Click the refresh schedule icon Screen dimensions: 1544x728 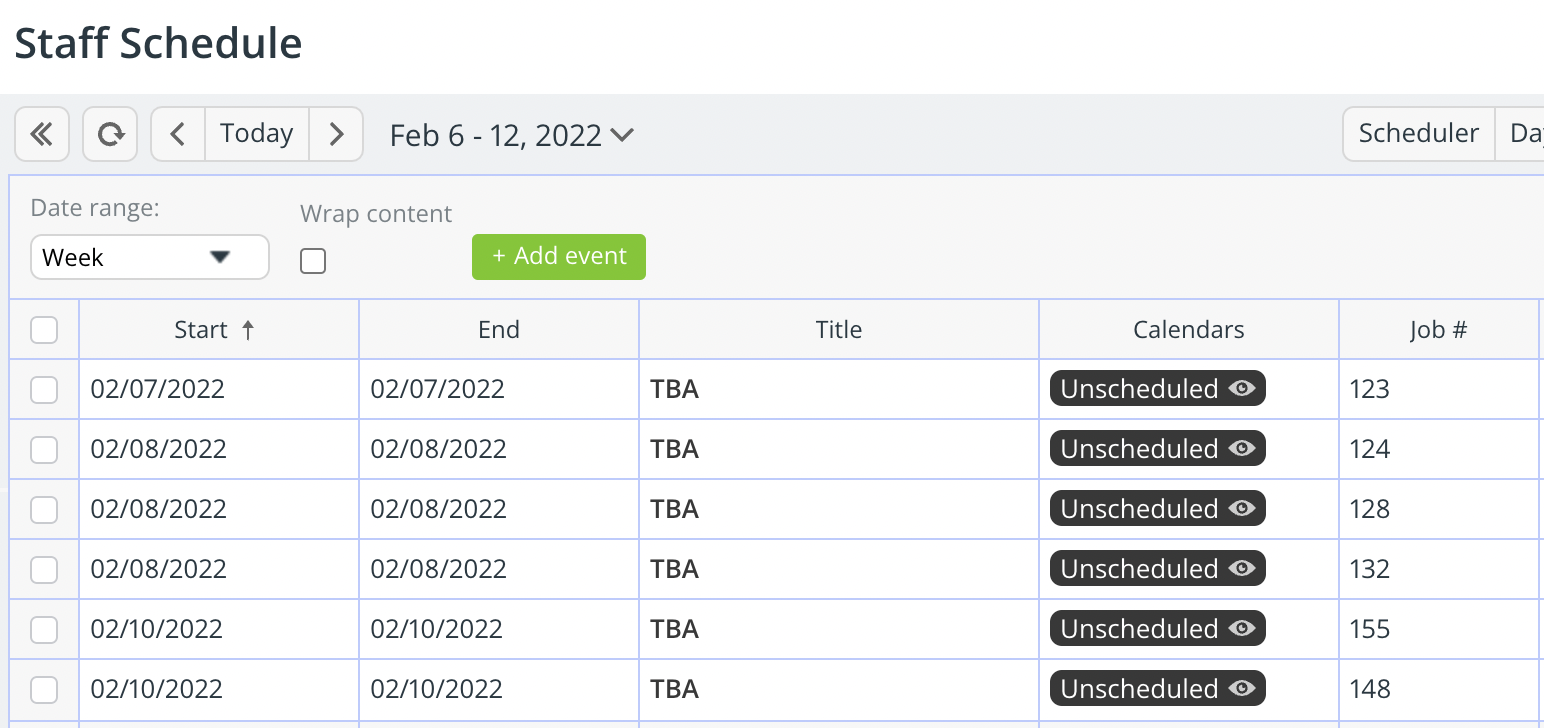(110, 134)
